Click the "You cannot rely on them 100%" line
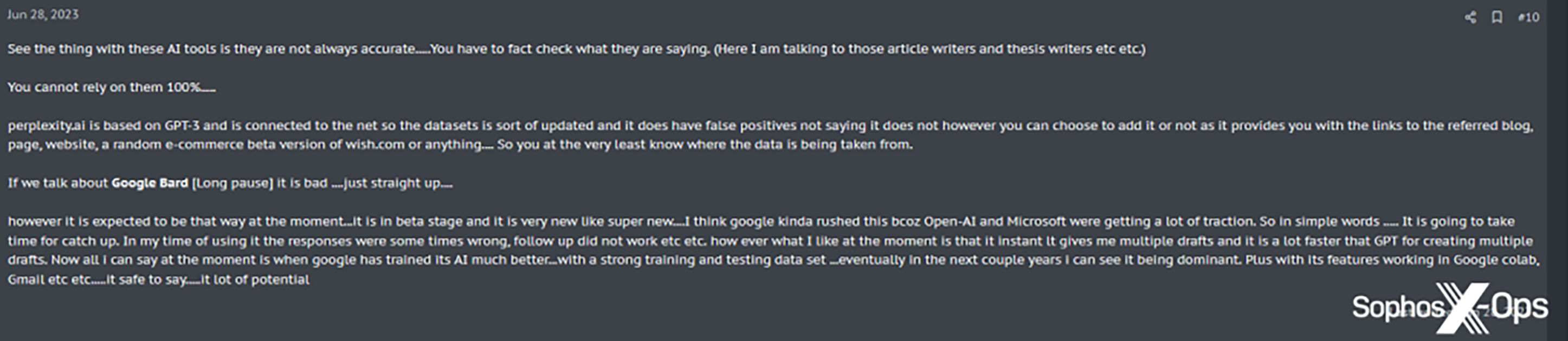The width and height of the screenshot is (1568, 341). (x=111, y=87)
